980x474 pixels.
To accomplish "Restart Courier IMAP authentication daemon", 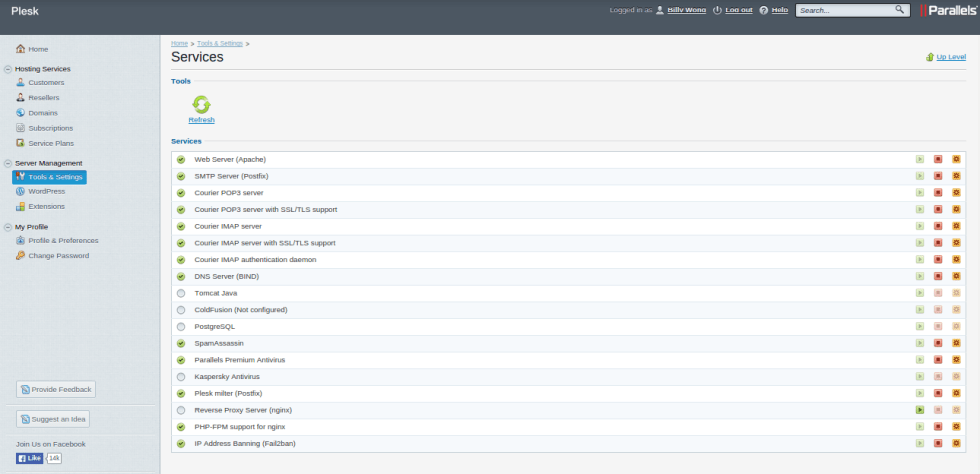I will point(956,260).
